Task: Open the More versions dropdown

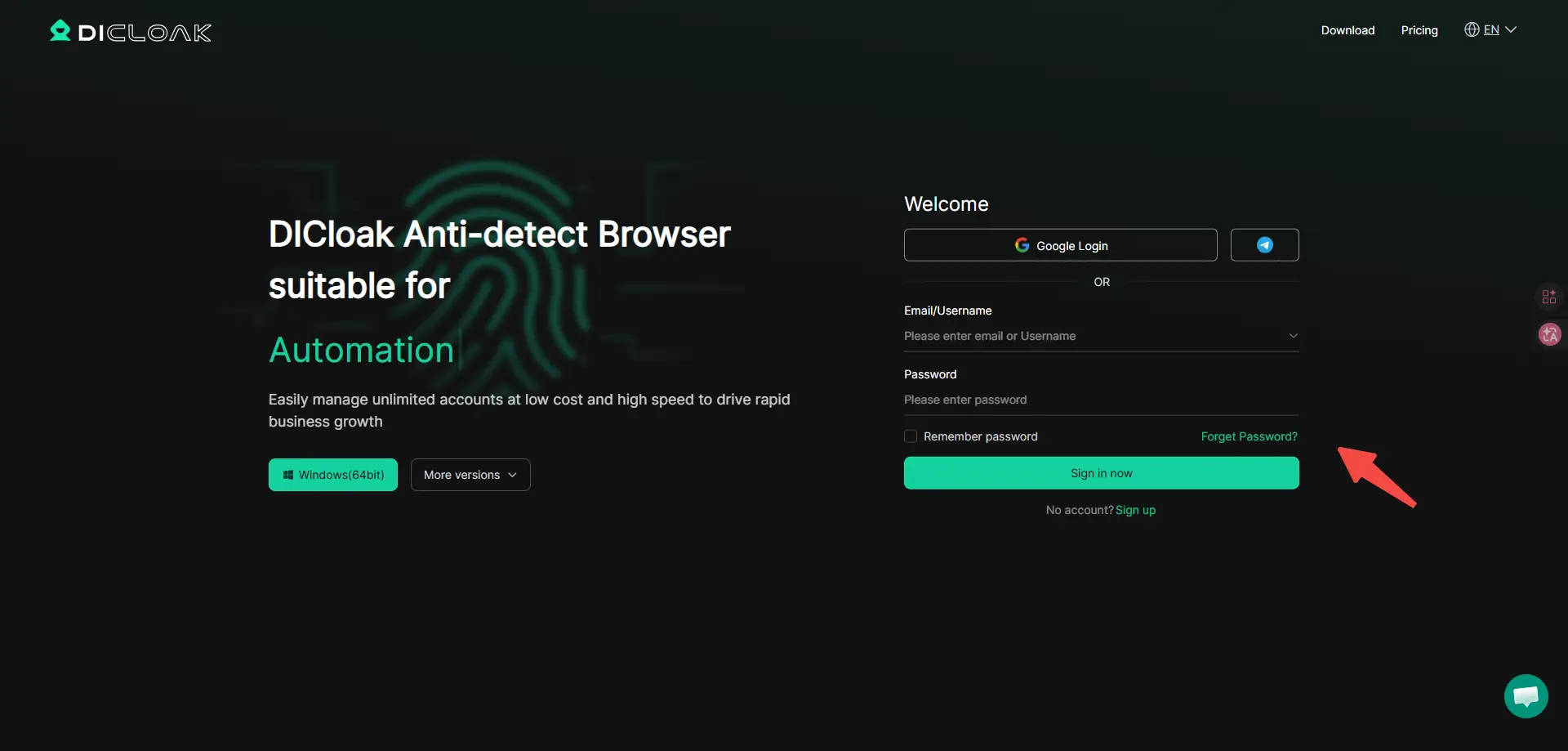Action: [x=470, y=475]
